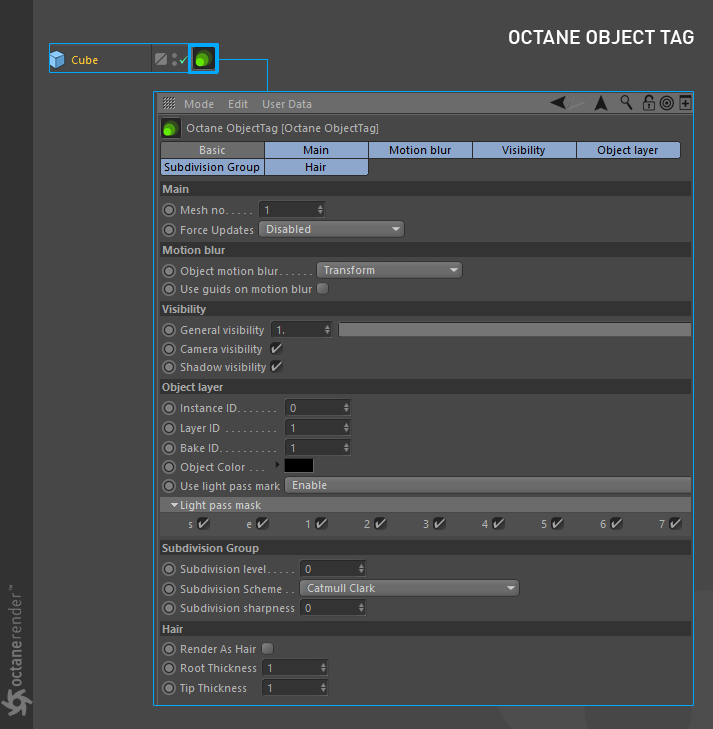Open the Edit menu

238,104
